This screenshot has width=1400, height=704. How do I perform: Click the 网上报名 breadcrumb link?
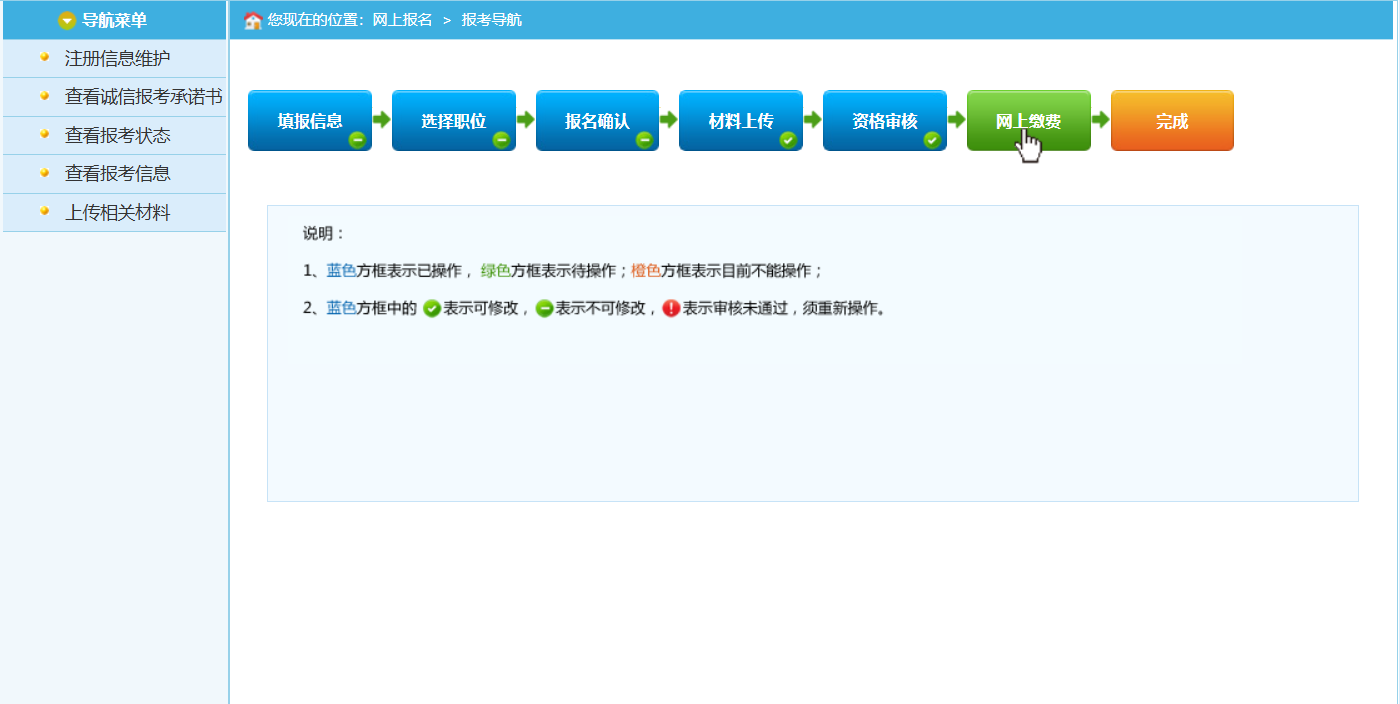tap(402, 20)
